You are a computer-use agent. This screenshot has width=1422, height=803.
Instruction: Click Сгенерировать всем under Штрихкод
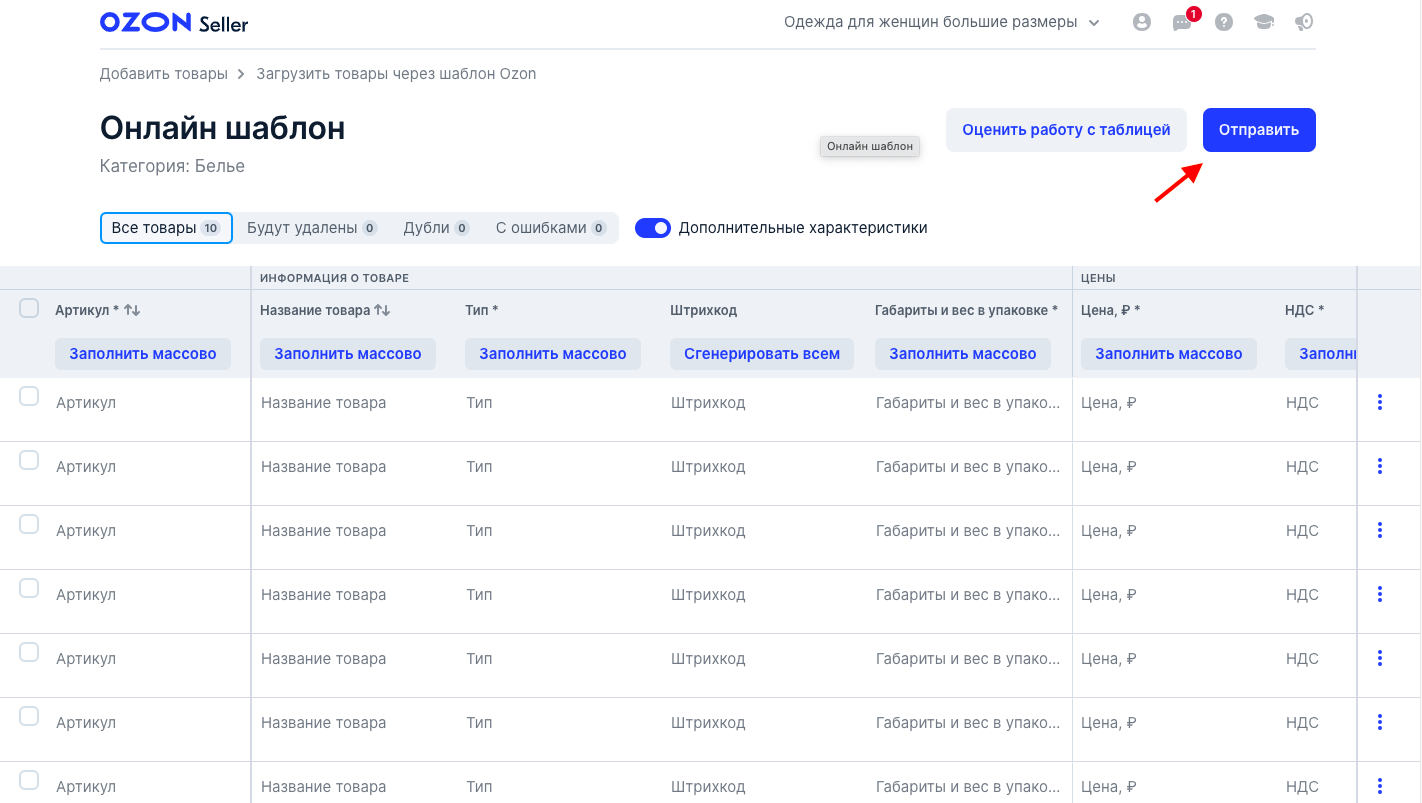tap(762, 354)
